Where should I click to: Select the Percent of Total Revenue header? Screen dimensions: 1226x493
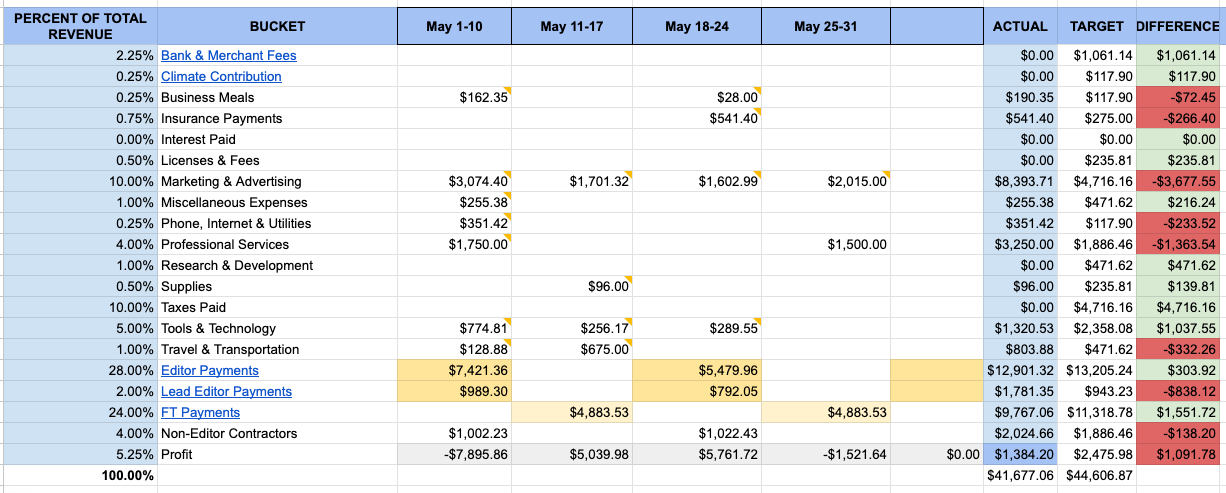80,26
